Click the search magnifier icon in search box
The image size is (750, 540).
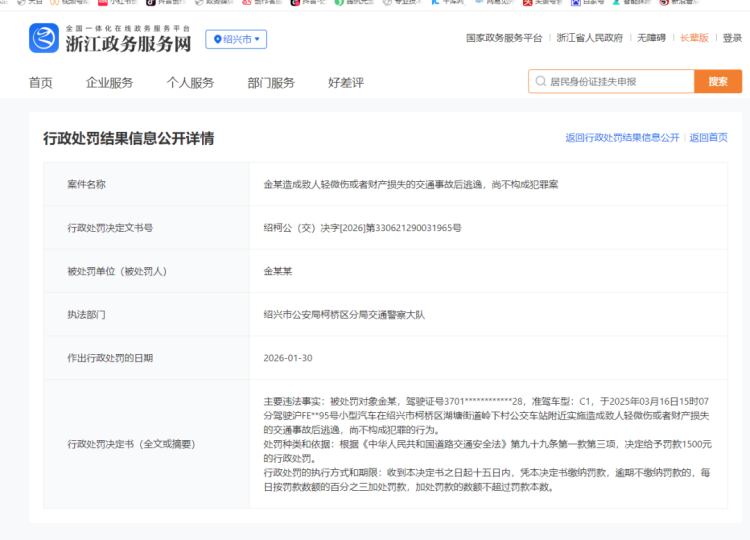[540, 82]
